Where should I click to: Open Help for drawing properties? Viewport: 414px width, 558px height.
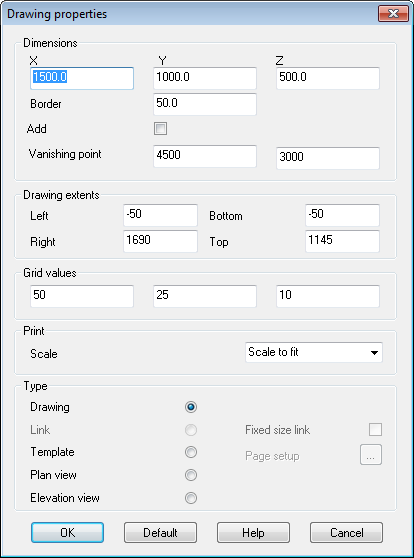tap(253, 532)
